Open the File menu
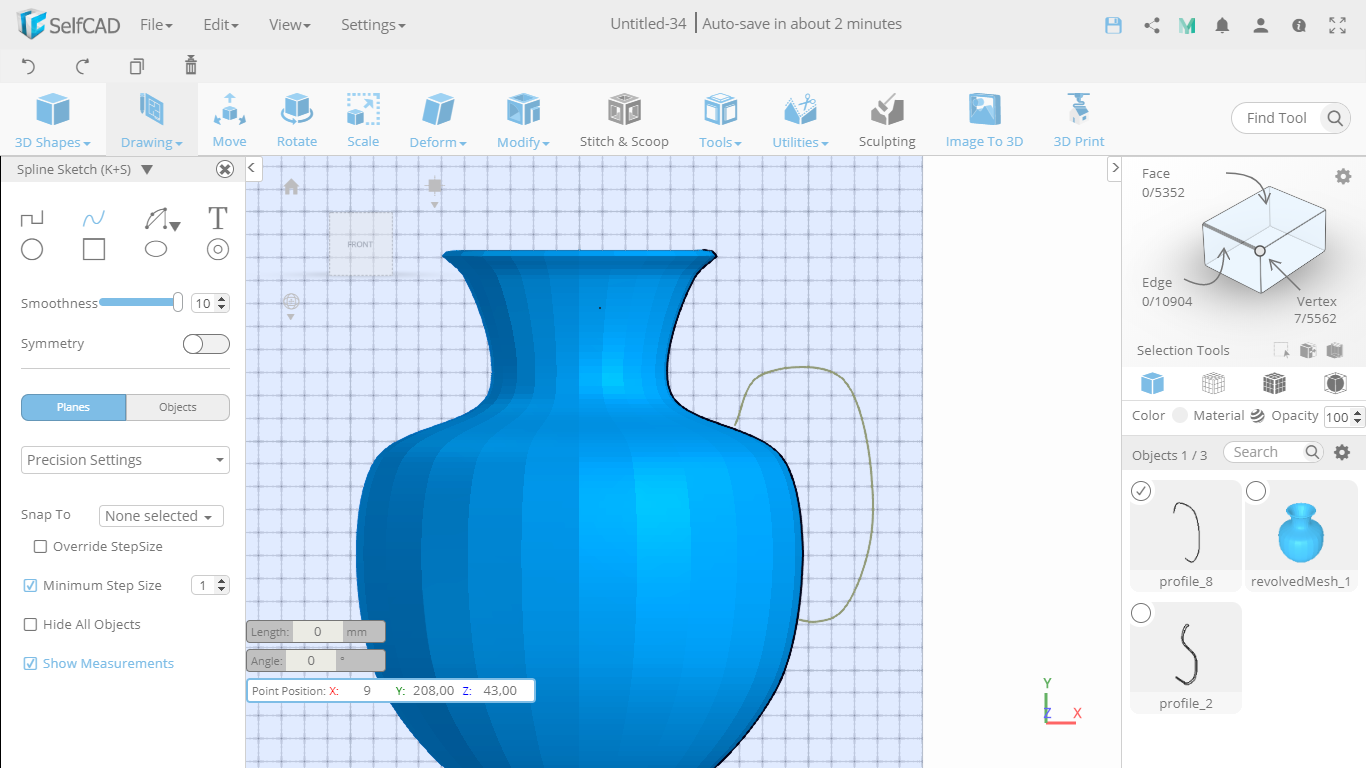 (156, 24)
